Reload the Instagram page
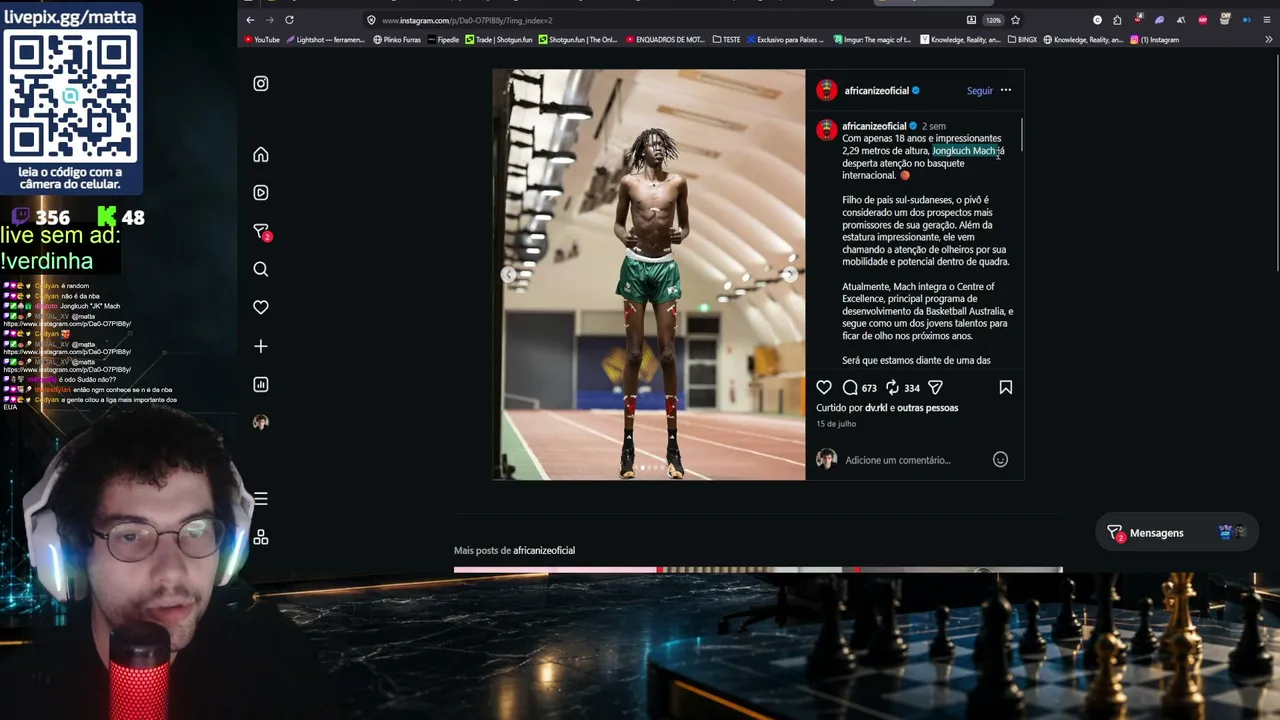1280x720 pixels. 289,20
